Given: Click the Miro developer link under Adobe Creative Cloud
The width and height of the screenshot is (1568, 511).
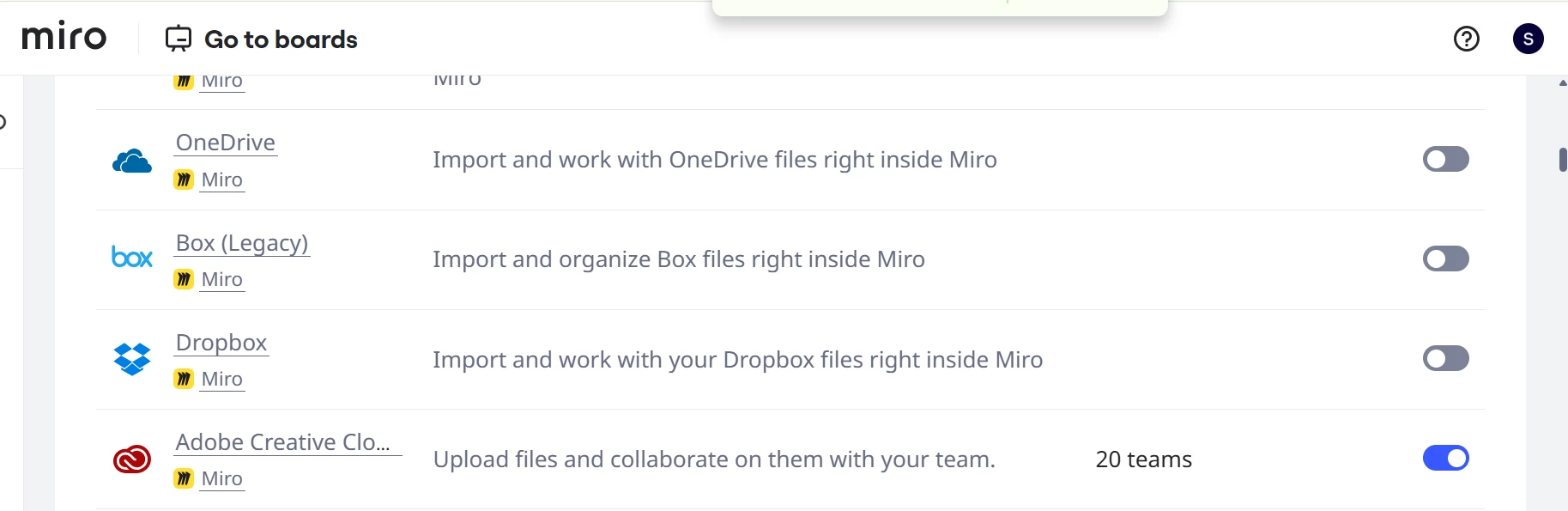Looking at the screenshot, I should click(222, 478).
